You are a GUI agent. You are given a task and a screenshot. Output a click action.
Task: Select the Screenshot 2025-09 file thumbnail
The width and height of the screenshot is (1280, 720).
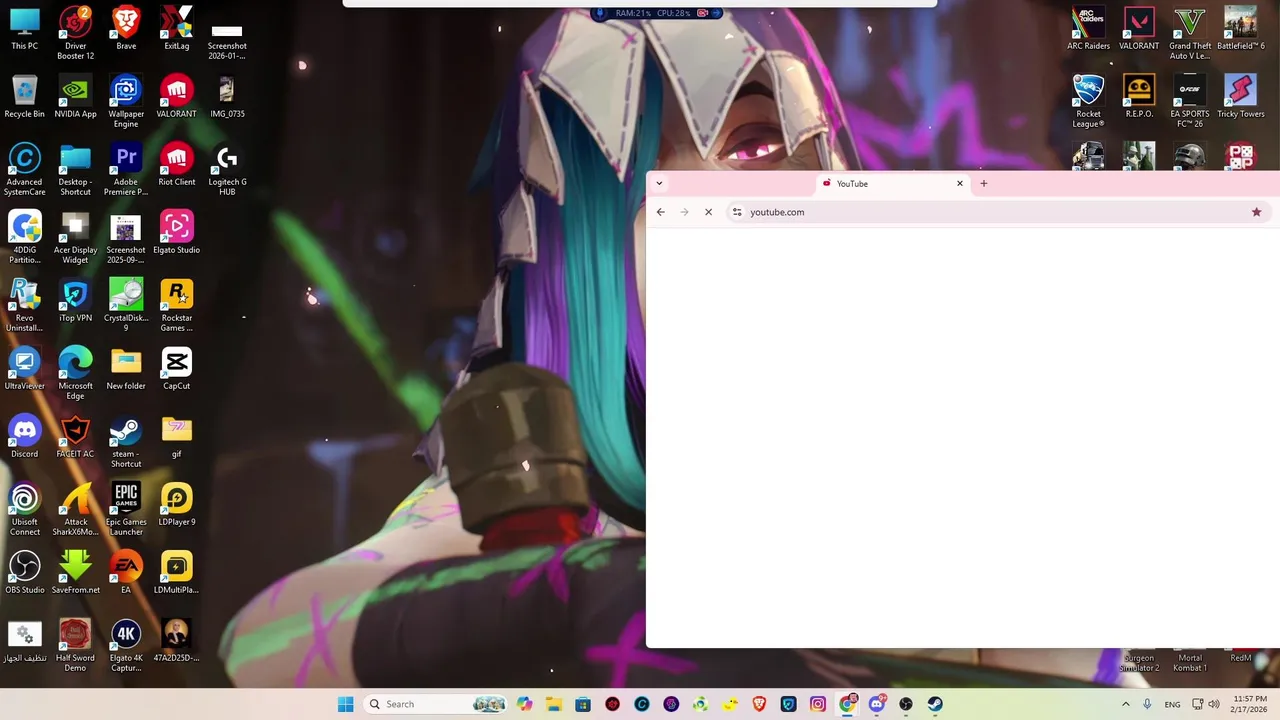(x=126, y=236)
